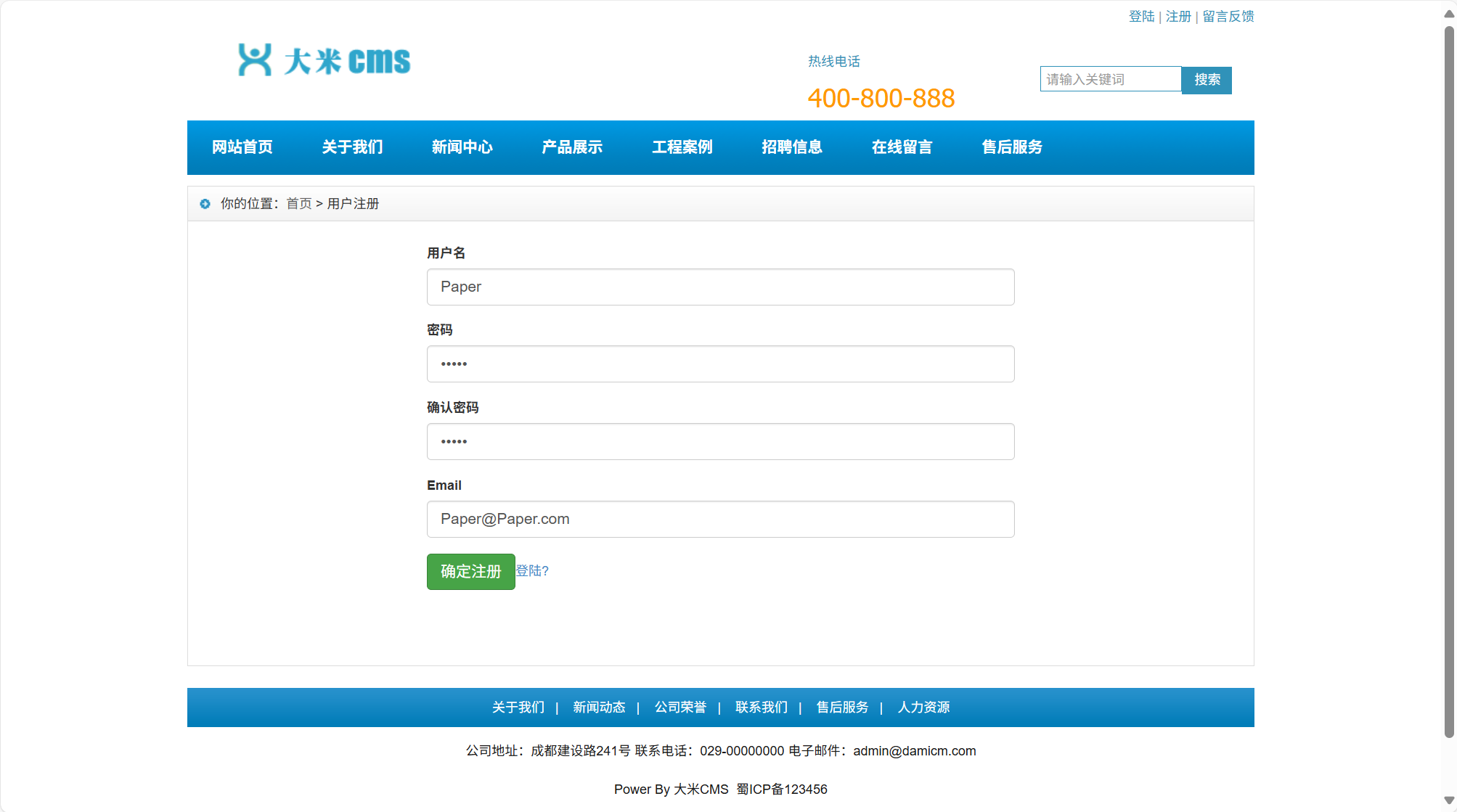
Task: Open 联系我们 in footer links
Action: click(761, 708)
